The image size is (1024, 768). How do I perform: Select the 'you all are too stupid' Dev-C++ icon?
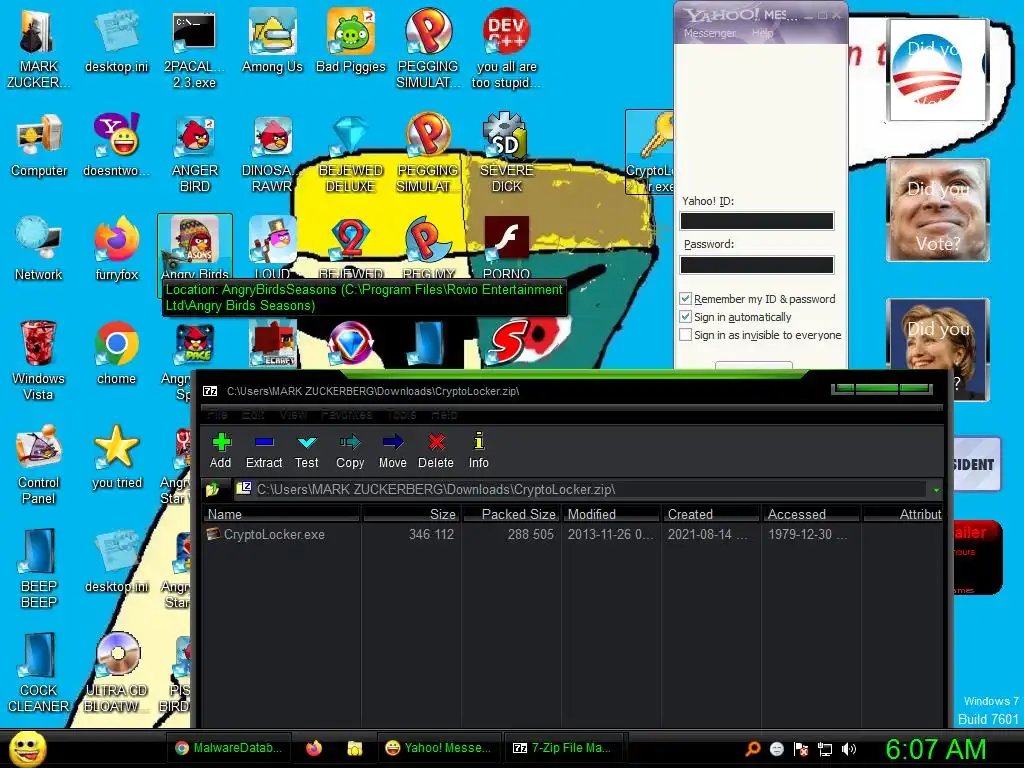pos(506,49)
